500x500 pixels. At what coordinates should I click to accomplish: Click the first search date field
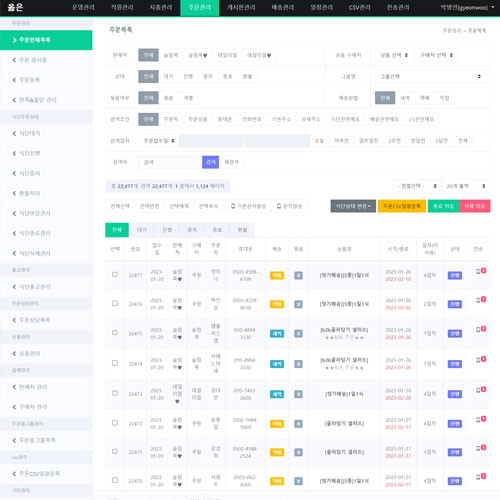(212, 141)
